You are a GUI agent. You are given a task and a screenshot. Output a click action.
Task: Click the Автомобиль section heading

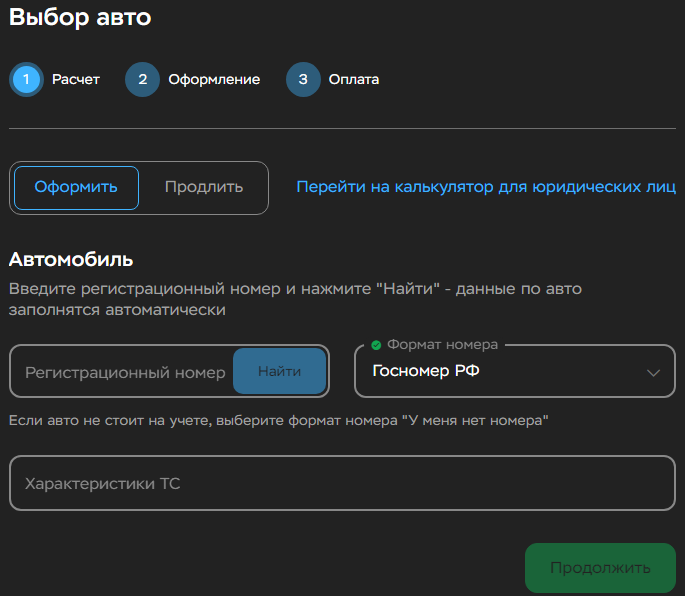[x=71, y=260]
